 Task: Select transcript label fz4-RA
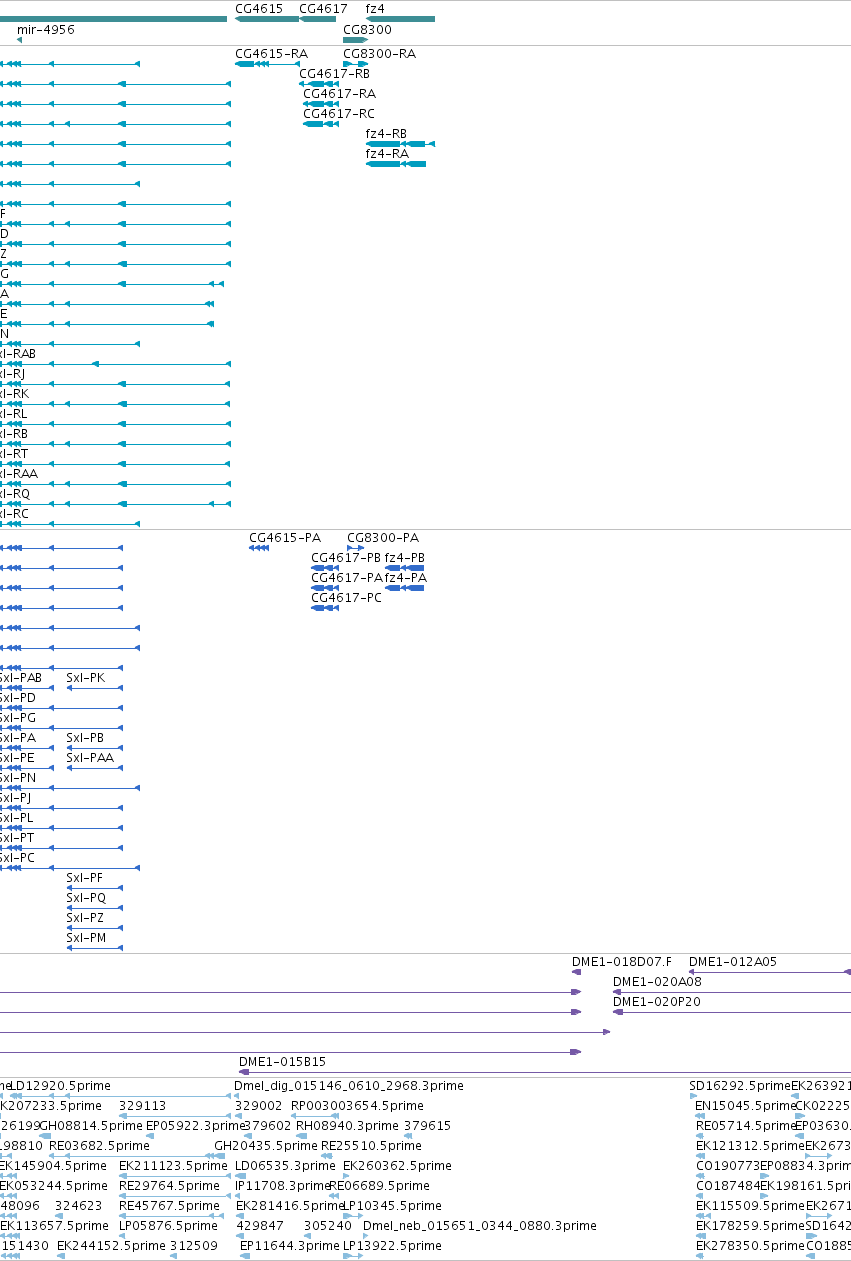(387, 154)
